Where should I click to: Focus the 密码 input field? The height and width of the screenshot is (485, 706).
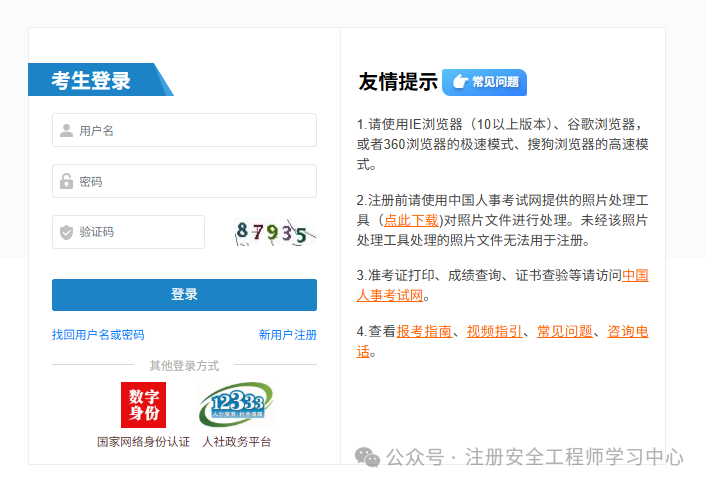click(x=184, y=181)
